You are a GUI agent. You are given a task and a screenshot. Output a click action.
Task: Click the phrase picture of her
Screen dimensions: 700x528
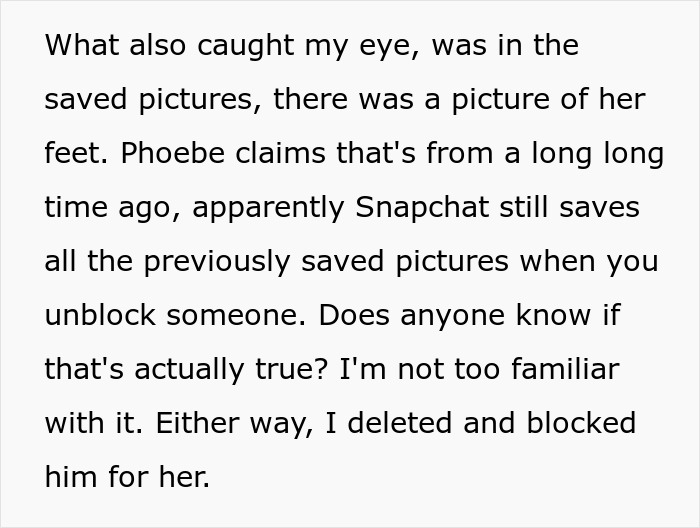(544, 101)
